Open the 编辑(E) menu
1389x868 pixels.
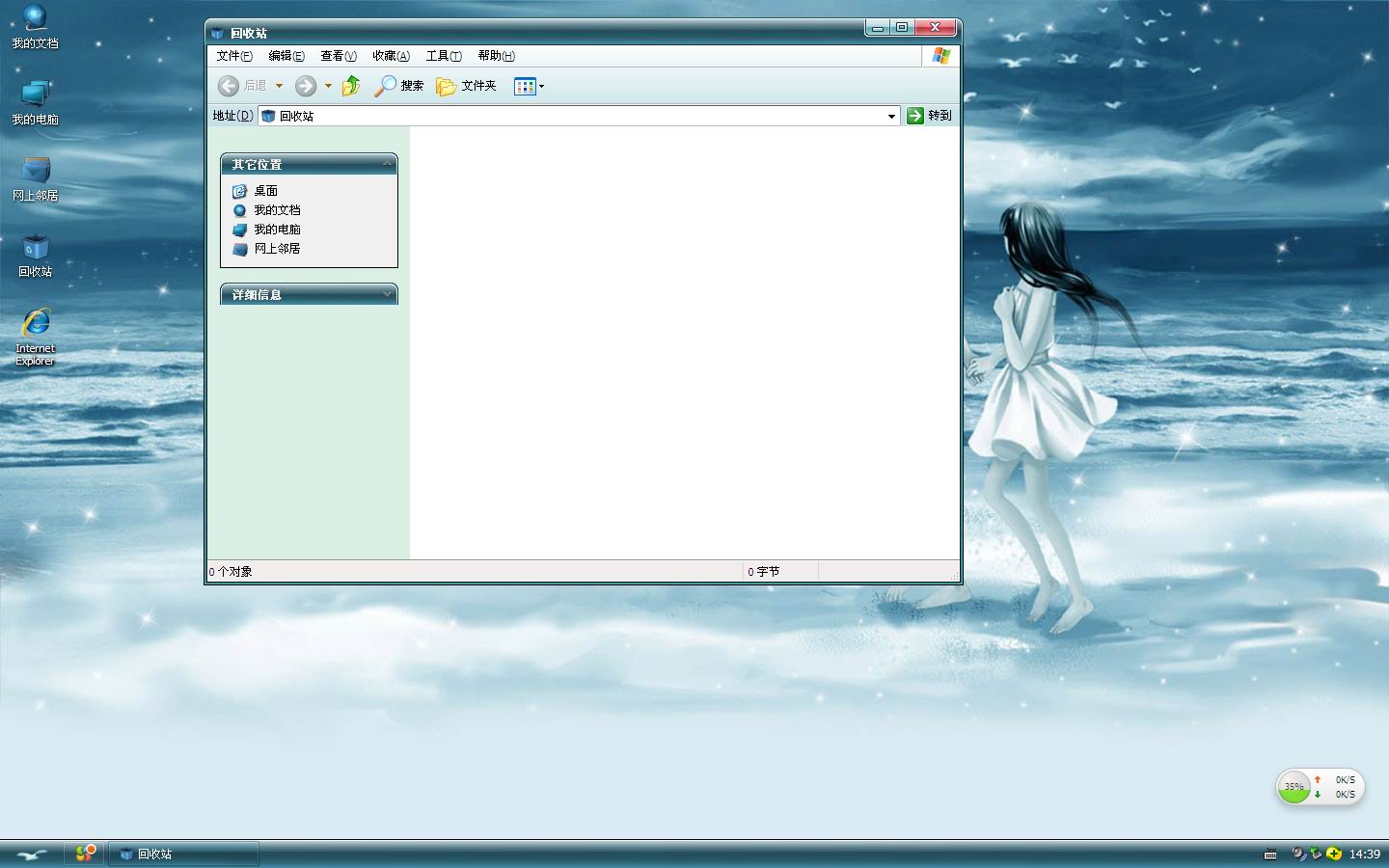286,56
